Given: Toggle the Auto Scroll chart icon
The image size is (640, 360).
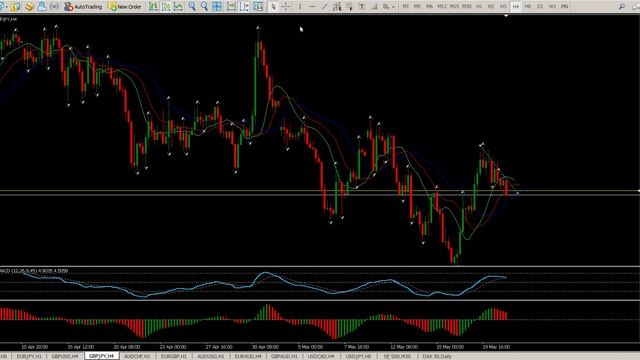Looking at the screenshot, I should [231, 7].
